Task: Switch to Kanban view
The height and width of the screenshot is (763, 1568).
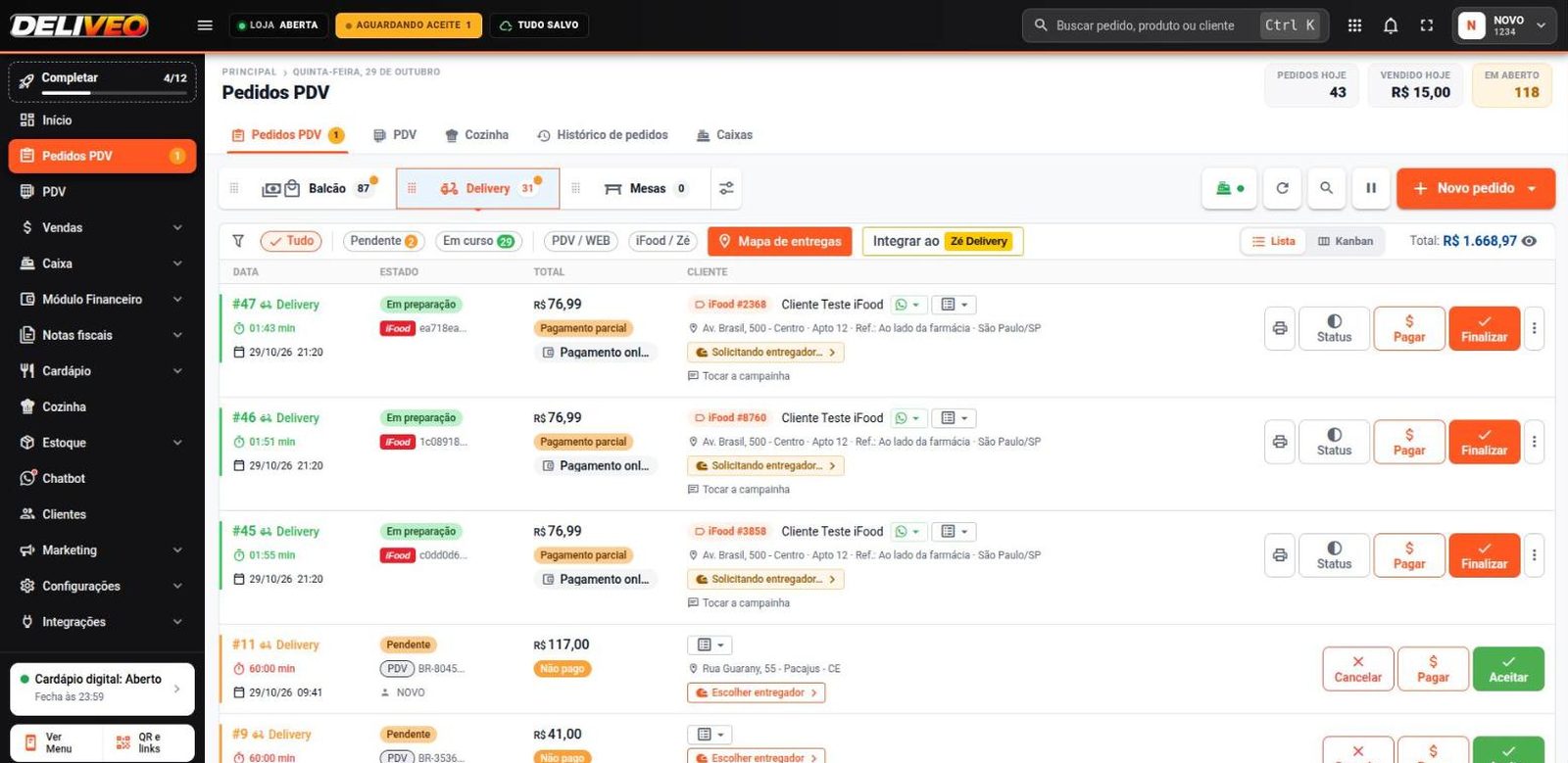Action: point(1346,241)
